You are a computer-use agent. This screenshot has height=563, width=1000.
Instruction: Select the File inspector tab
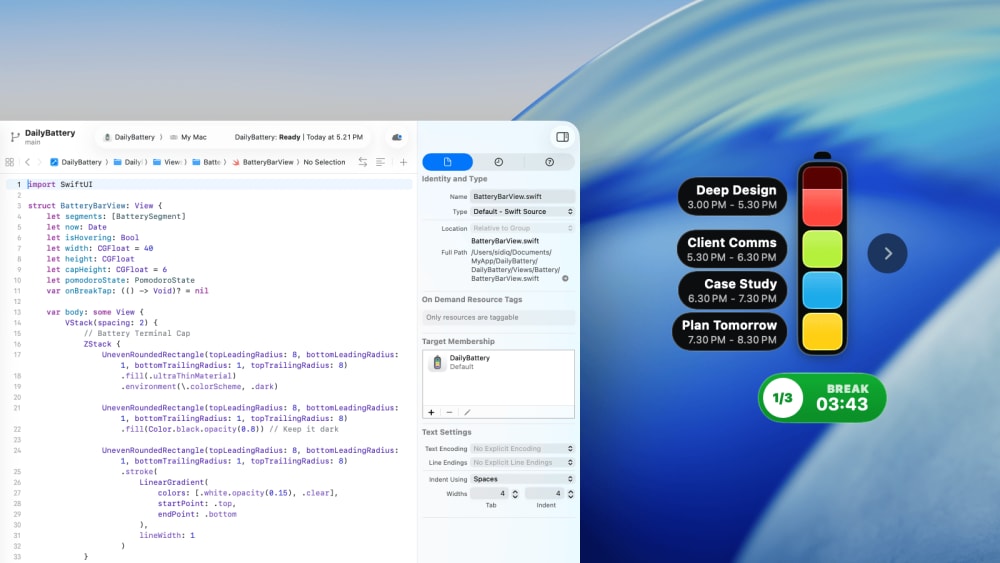[x=448, y=162]
